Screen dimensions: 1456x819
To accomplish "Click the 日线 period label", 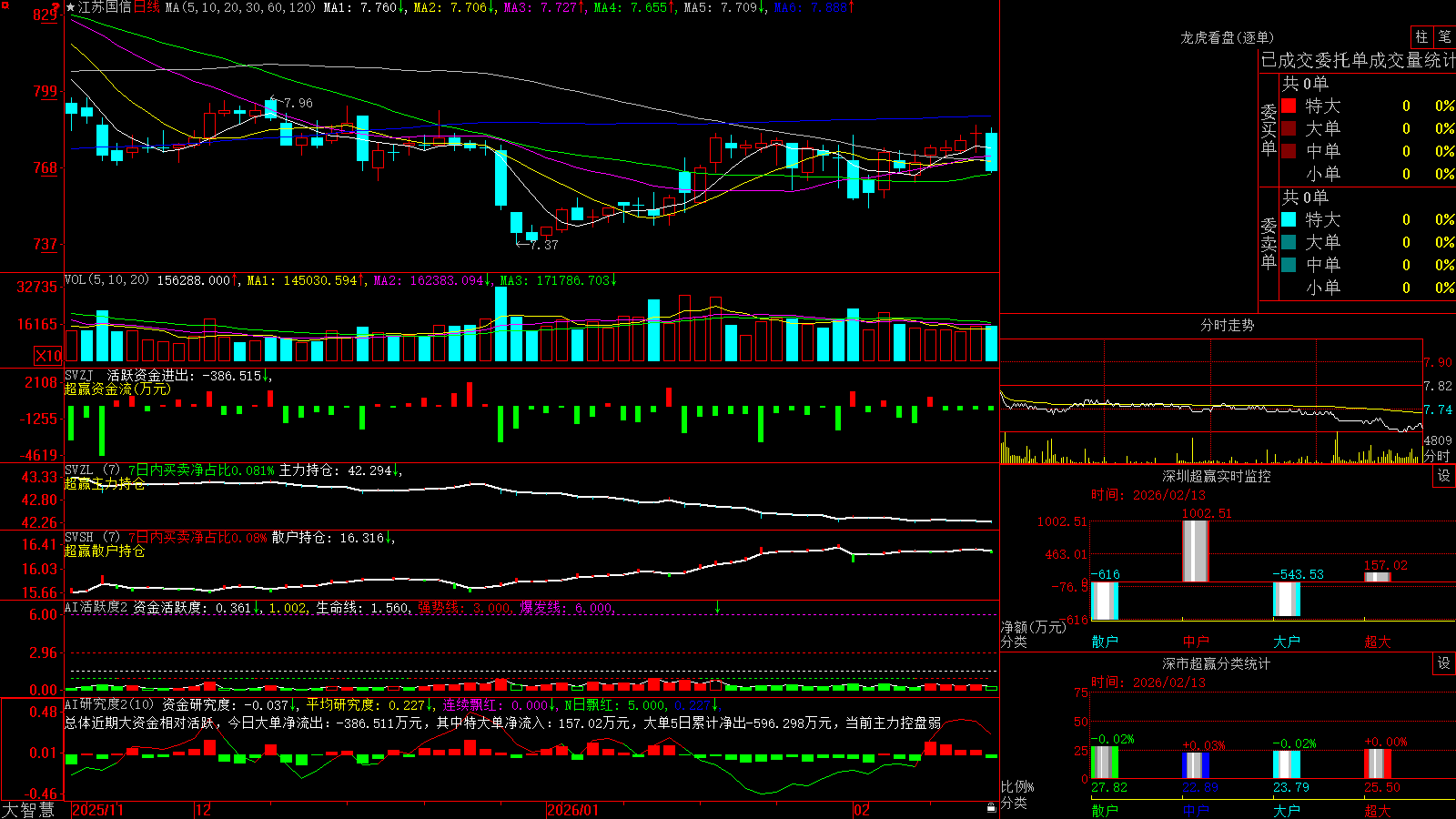I will pyautogui.click(x=147, y=7).
